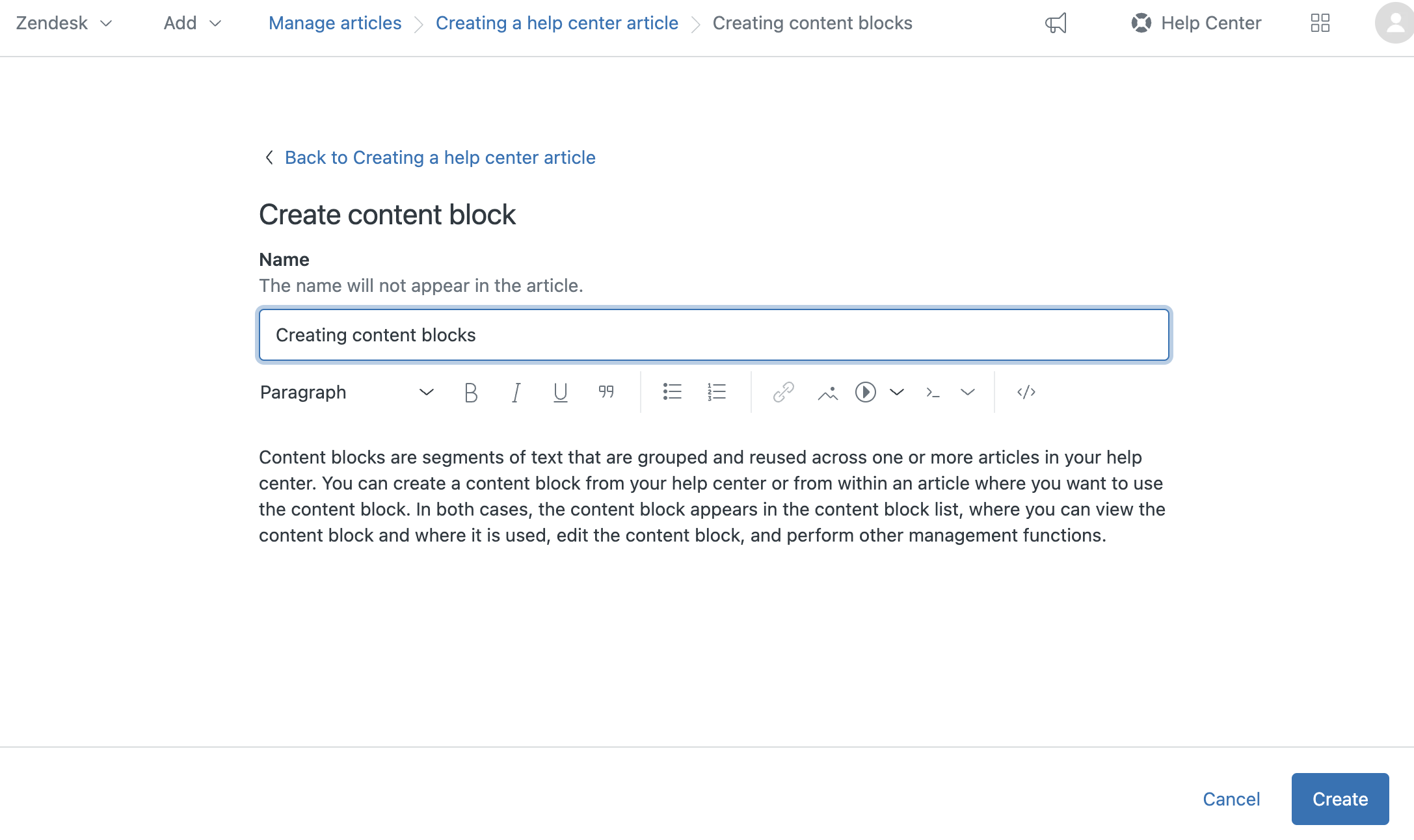This screenshot has height=840, width=1414.
Task: Click the Create button
Action: (x=1340, y=798)
